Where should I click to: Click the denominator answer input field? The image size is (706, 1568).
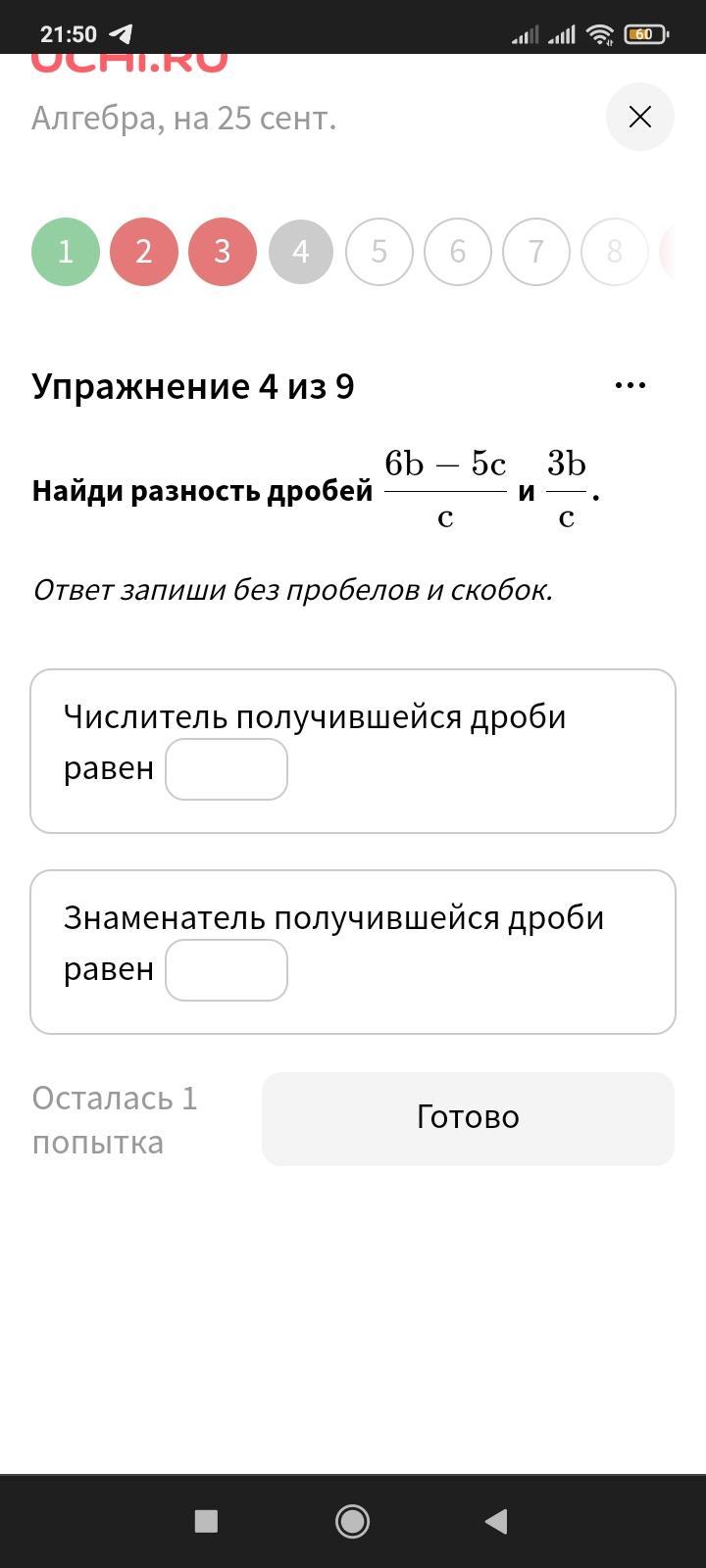coord(227,970)
